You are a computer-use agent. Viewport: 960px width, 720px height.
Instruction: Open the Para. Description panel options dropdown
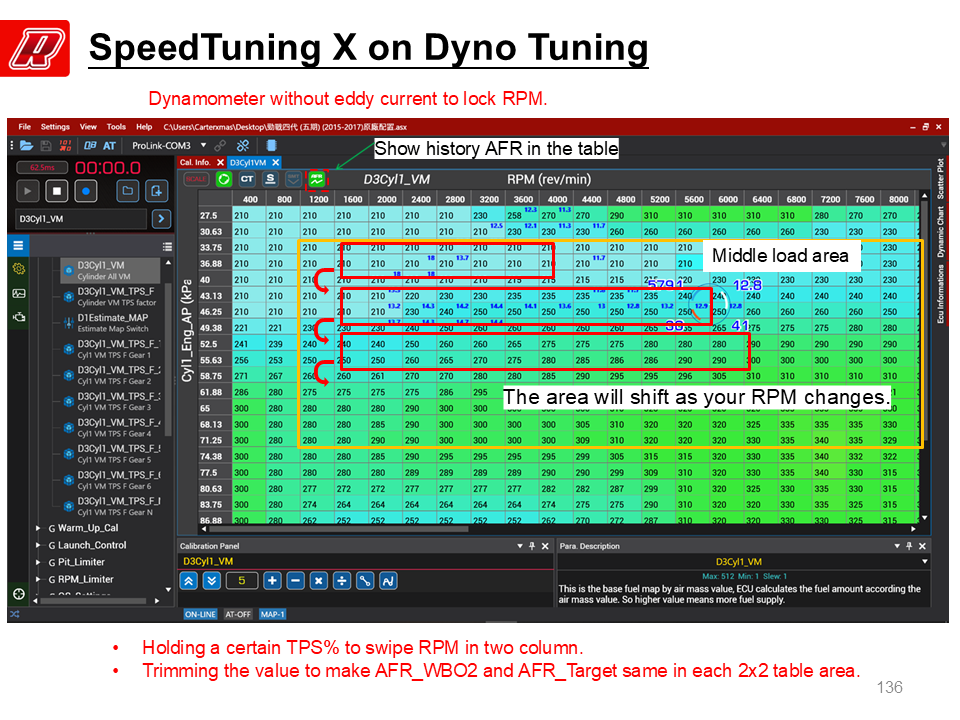click(897, 546)
